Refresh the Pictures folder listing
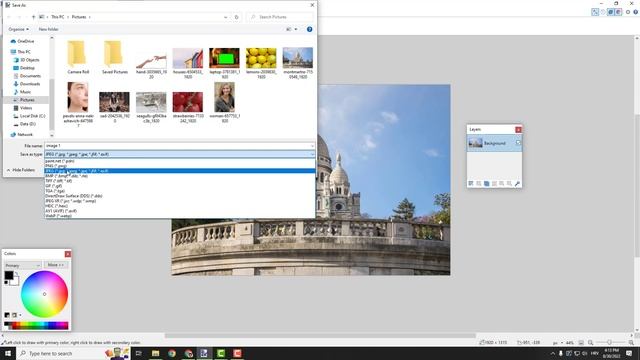 click(x=236, y=17)
